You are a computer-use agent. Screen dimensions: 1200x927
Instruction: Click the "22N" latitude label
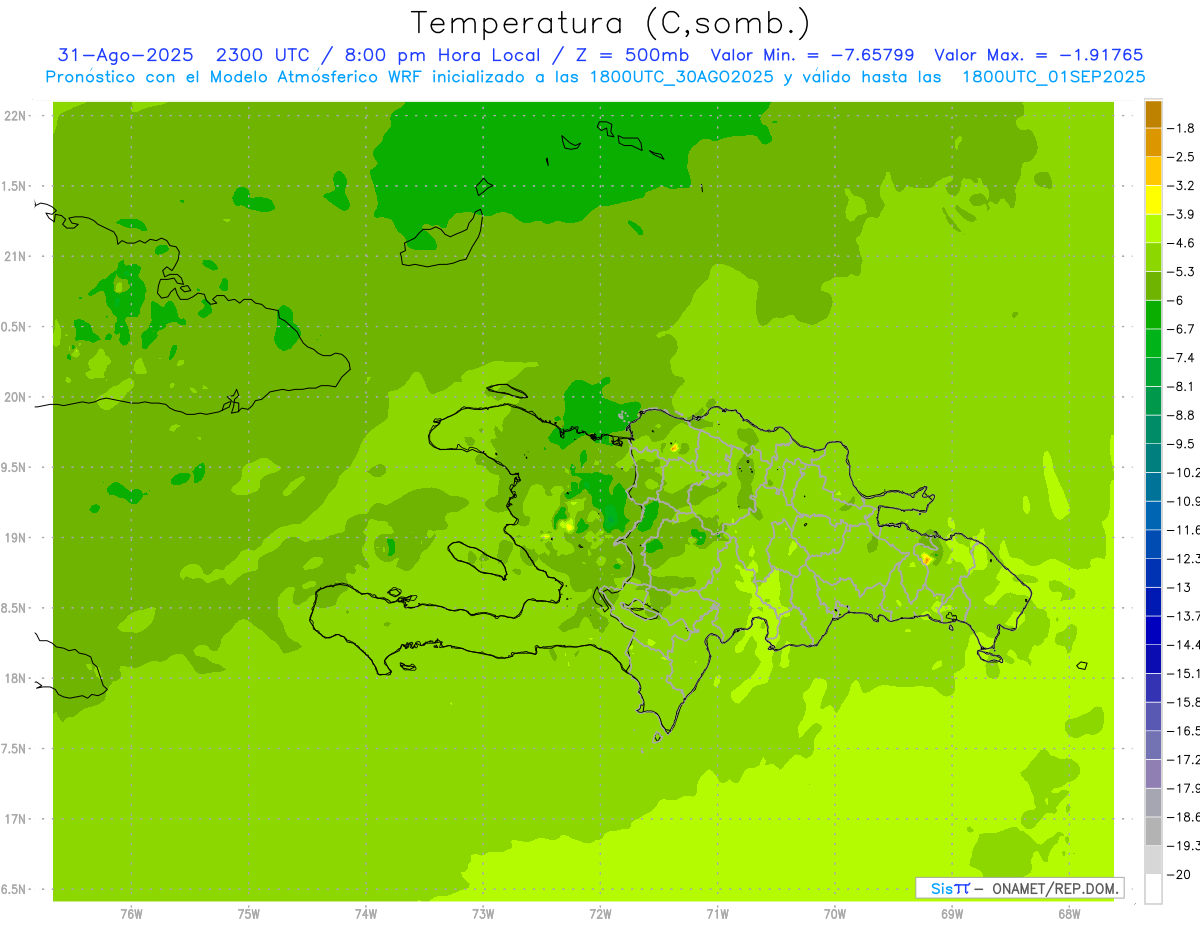[x=16, y=115]
